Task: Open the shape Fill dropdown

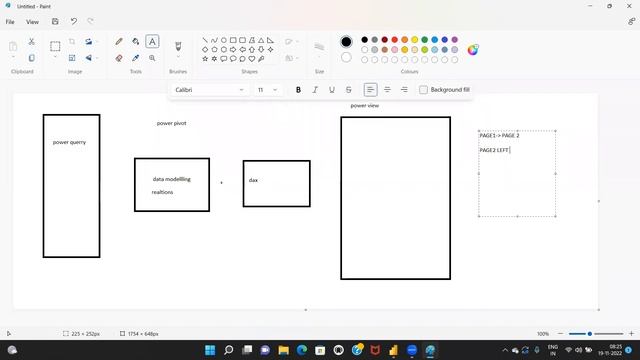Action: pyautogui.click(x=291, y=58)
